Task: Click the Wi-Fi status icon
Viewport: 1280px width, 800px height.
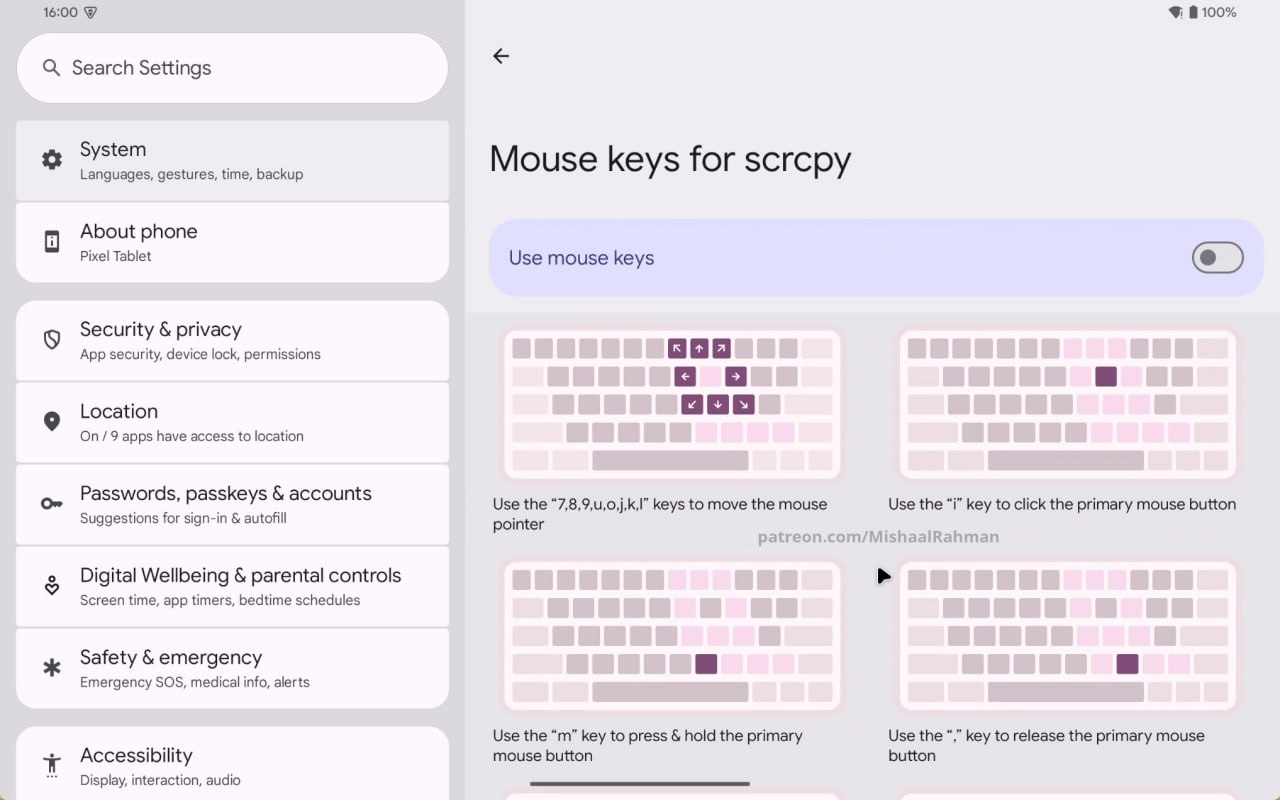Action: [x=1176, y=12]
